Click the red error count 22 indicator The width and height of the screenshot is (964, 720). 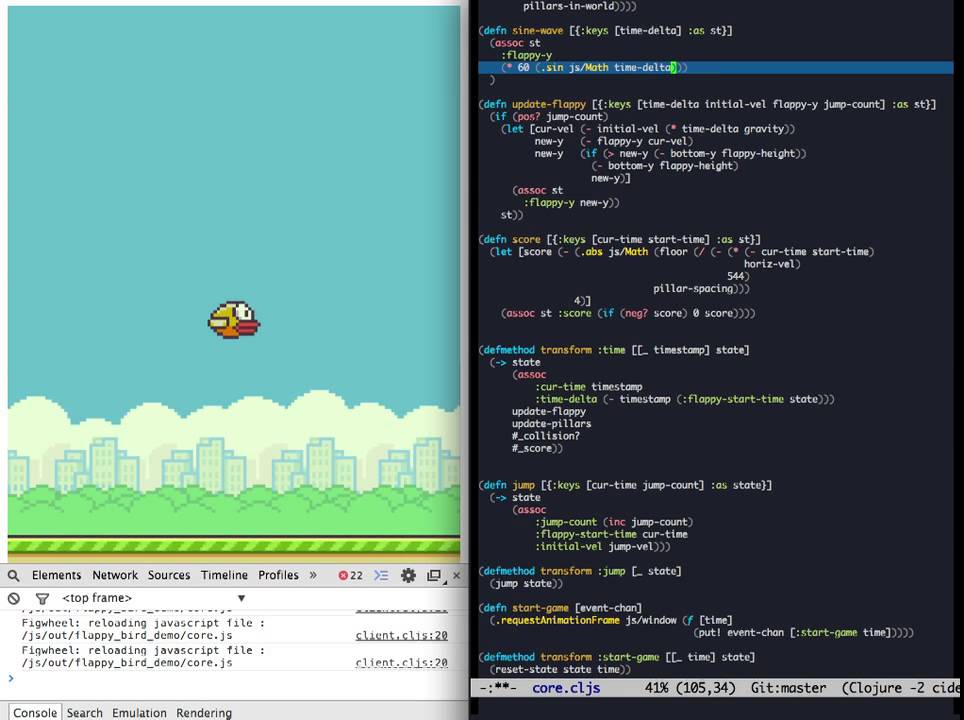click(350, 576)
